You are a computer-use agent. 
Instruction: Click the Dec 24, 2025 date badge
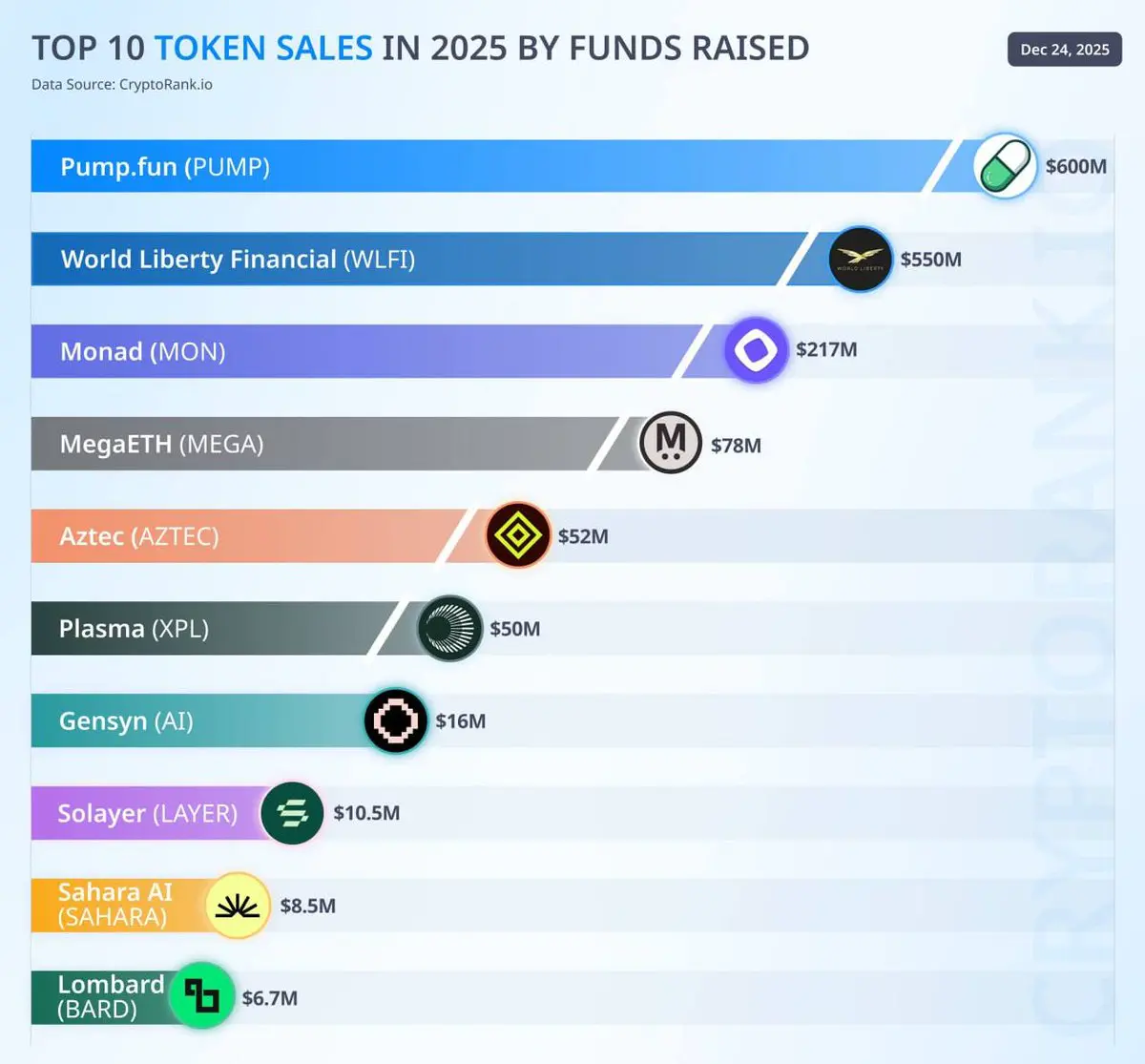tap(1064, 50)
